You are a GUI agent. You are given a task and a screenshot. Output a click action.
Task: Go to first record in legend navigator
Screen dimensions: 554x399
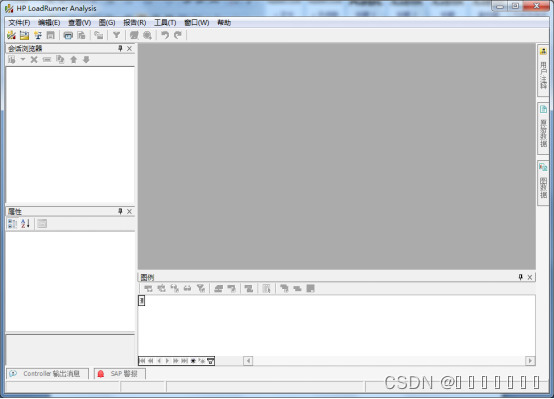142,361
